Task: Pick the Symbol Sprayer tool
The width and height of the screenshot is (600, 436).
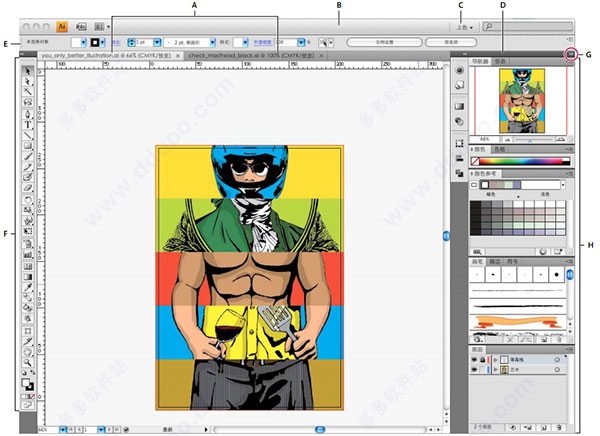Action: point(28,244)
